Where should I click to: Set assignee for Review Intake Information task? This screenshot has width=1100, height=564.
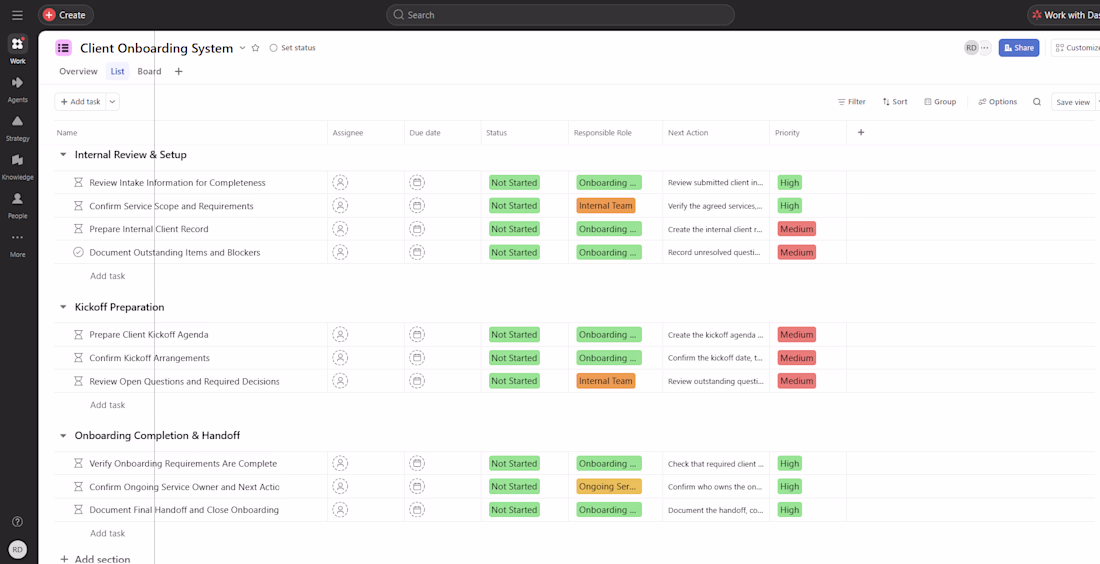(x=340, y=182)
